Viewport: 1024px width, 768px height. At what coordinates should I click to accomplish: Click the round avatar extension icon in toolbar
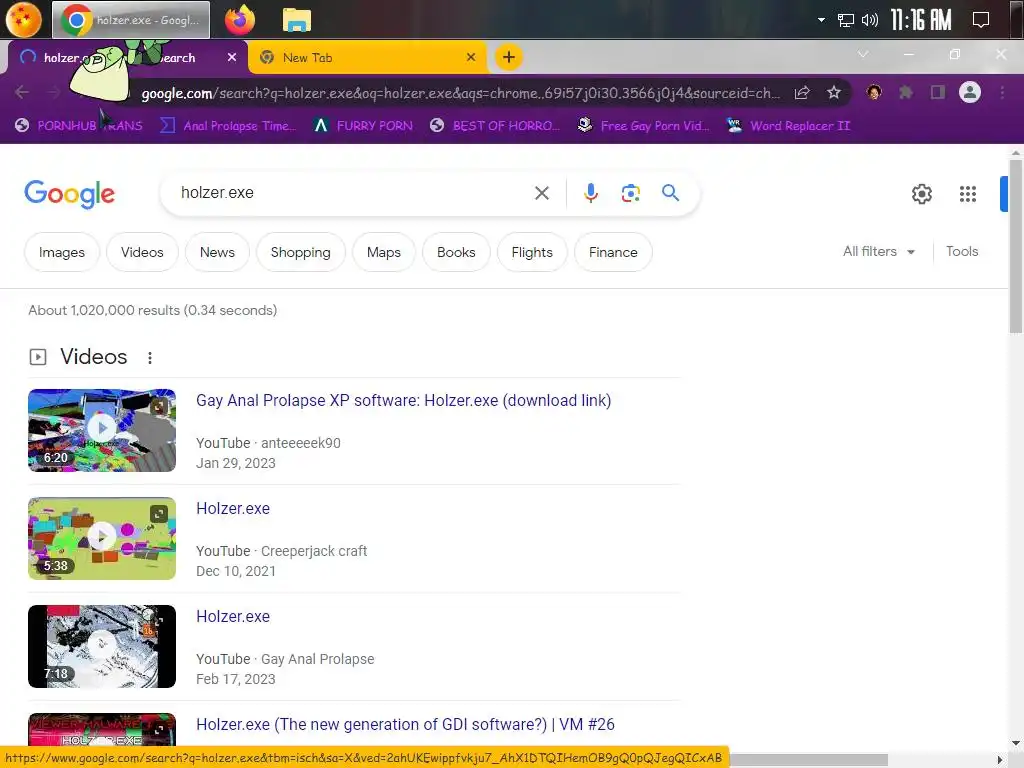tap(874, 93)
